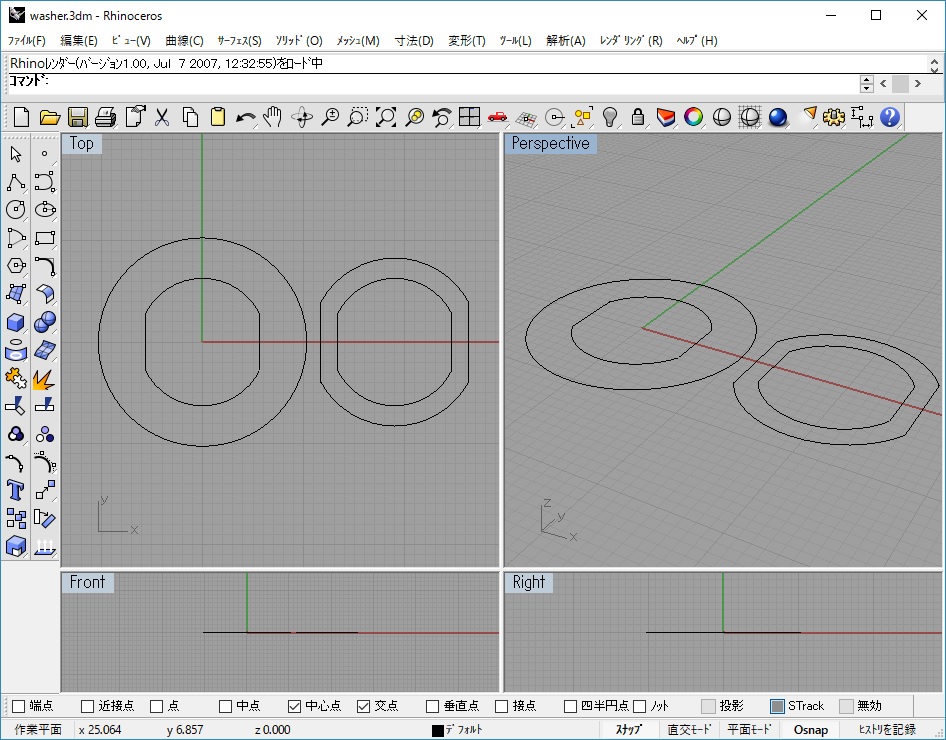Image resolution: width=946 pixels, height=740 pixels.
Task: Uncheck the 中心点 osnap checkbox
Action: point(294,706)
